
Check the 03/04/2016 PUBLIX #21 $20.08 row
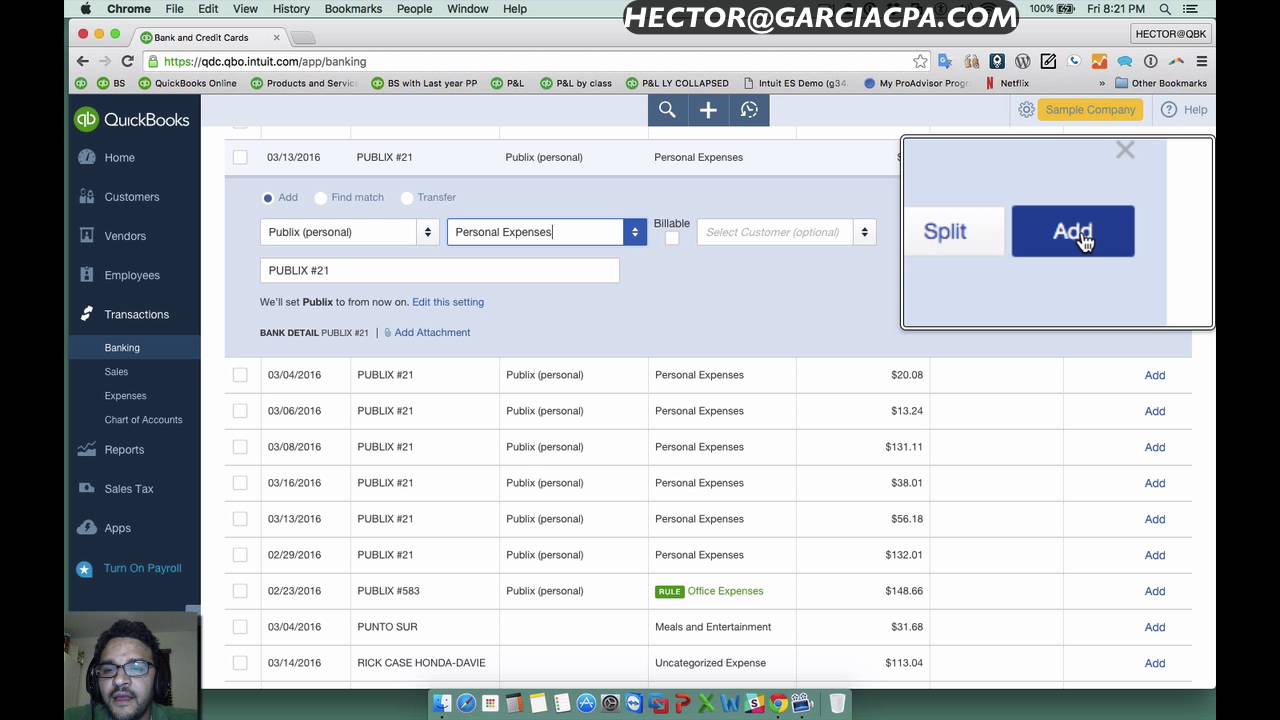[x=240, y=375]
